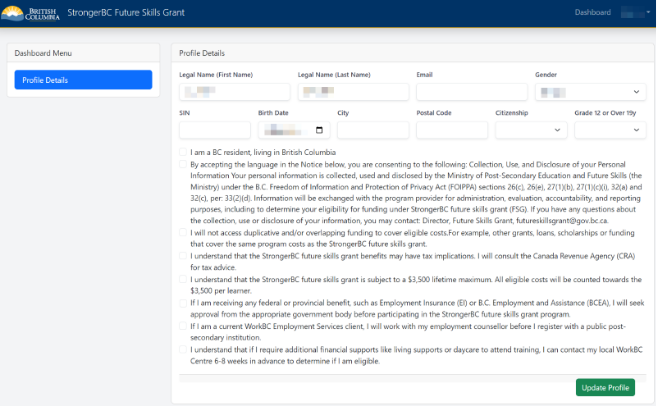Click the Update Profile button

coord(605,388)
